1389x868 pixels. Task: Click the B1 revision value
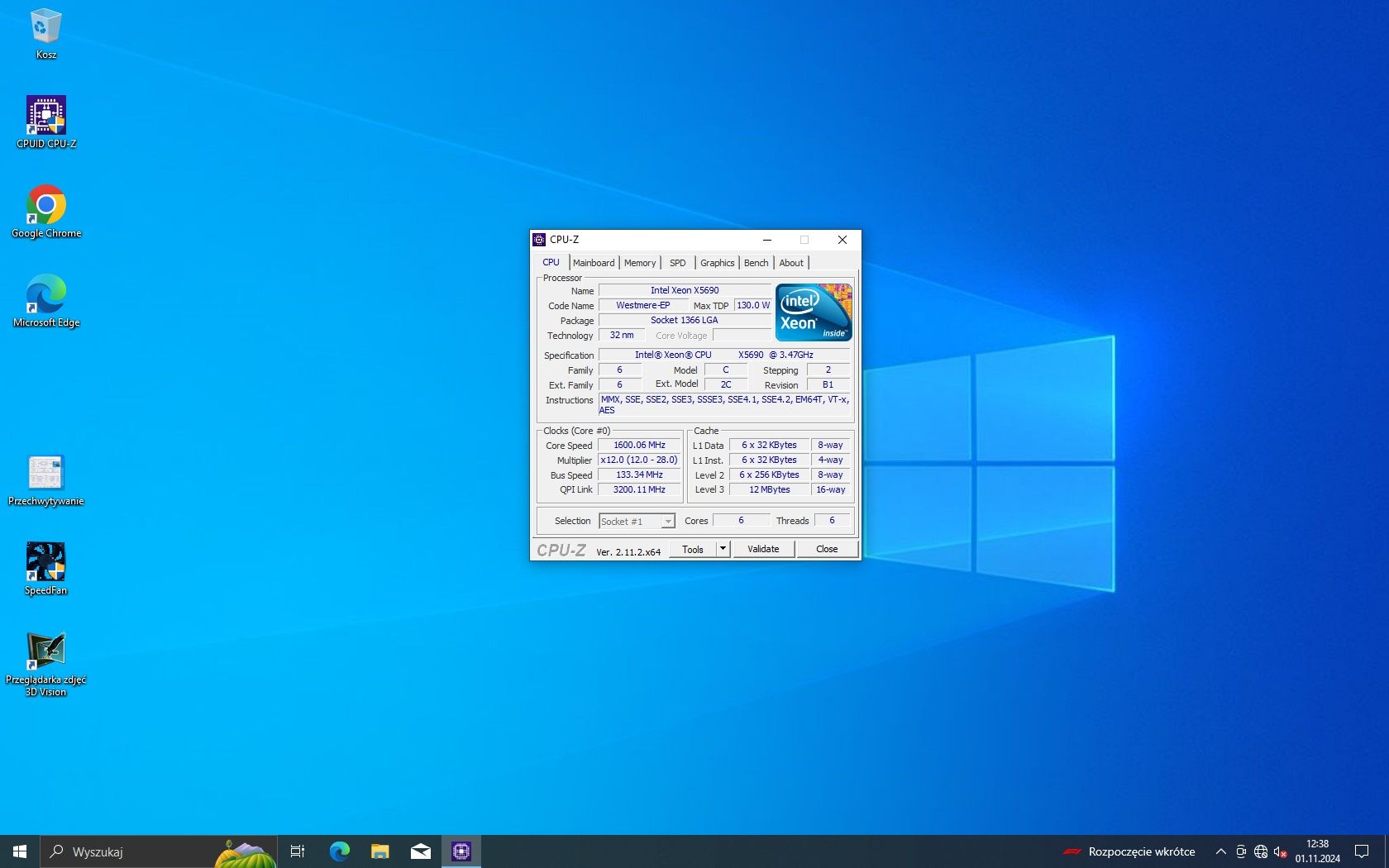point(828,384)
